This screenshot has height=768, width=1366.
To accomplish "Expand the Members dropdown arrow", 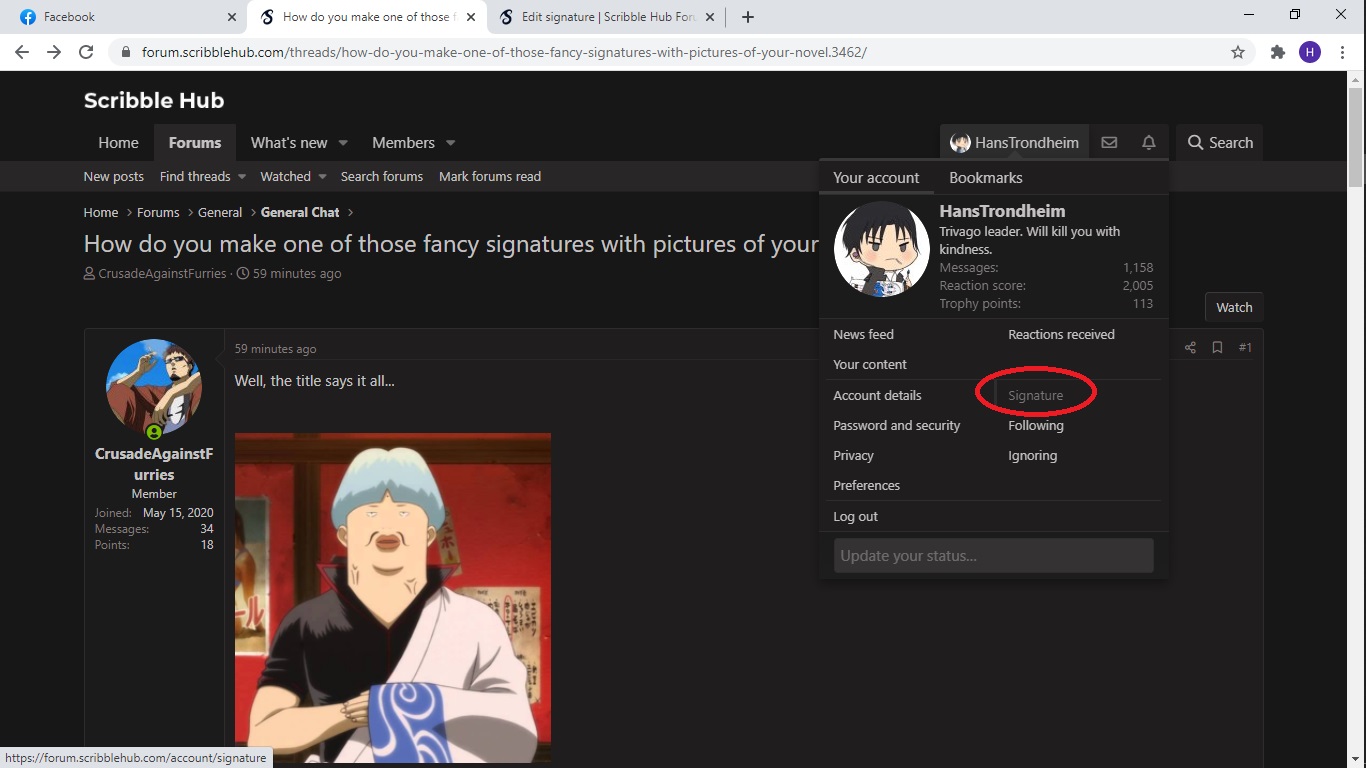I will pyautogui.click(x=450, y=143).
